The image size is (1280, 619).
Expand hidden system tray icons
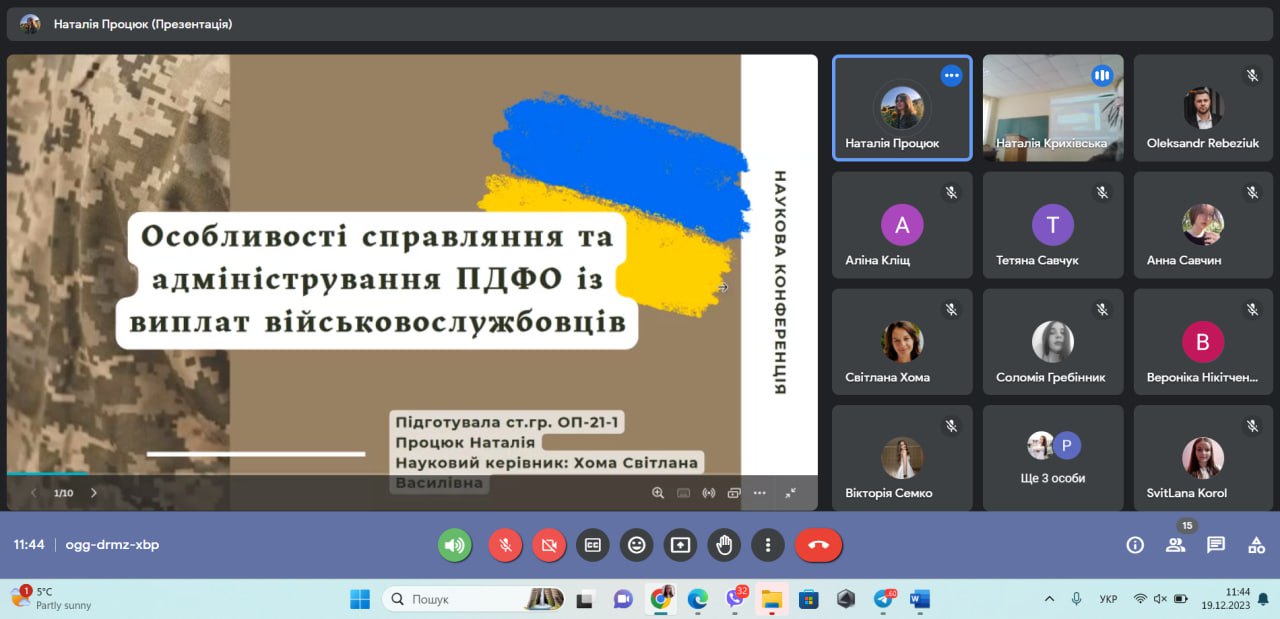tap(1049, 598)
